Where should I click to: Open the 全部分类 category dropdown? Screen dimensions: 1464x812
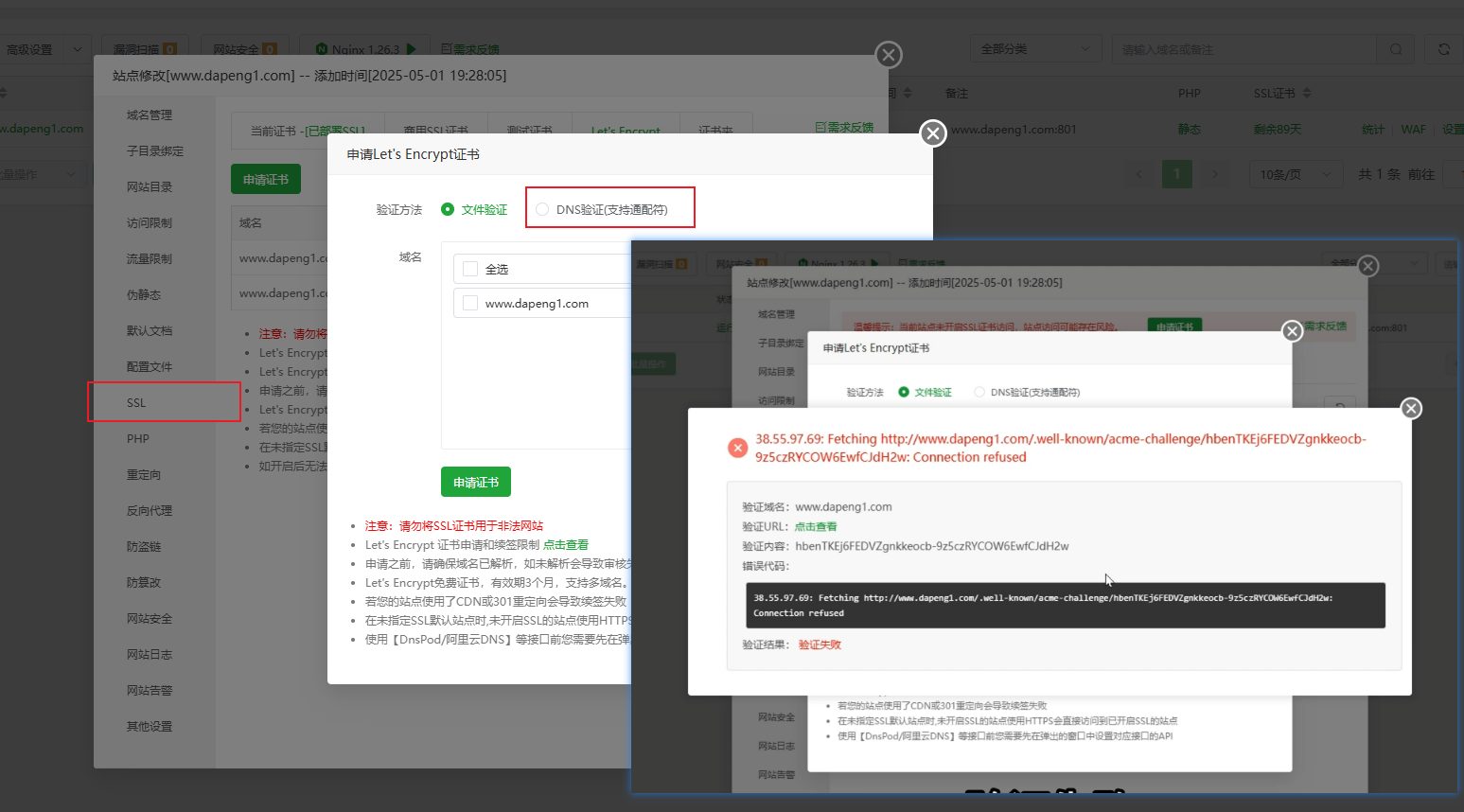(x=1034, y=49)
